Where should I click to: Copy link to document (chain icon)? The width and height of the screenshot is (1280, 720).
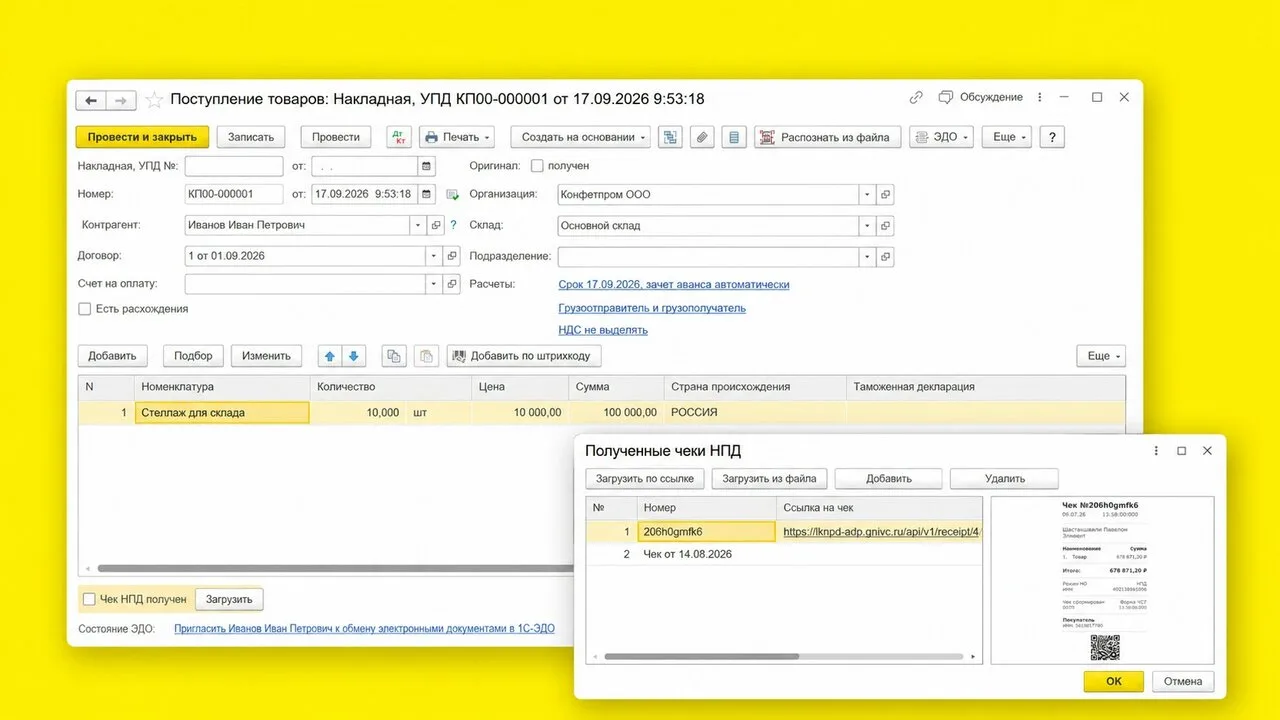tap(916, 98)
